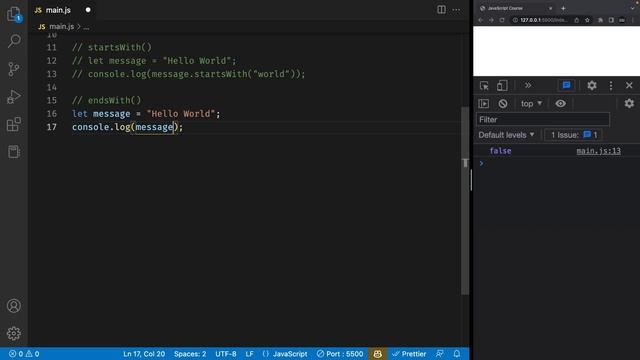The width and height of the screenshot is (640, 360).
Task: Click main.js in the breadcrumb
Action: click(x=62, y=27)
